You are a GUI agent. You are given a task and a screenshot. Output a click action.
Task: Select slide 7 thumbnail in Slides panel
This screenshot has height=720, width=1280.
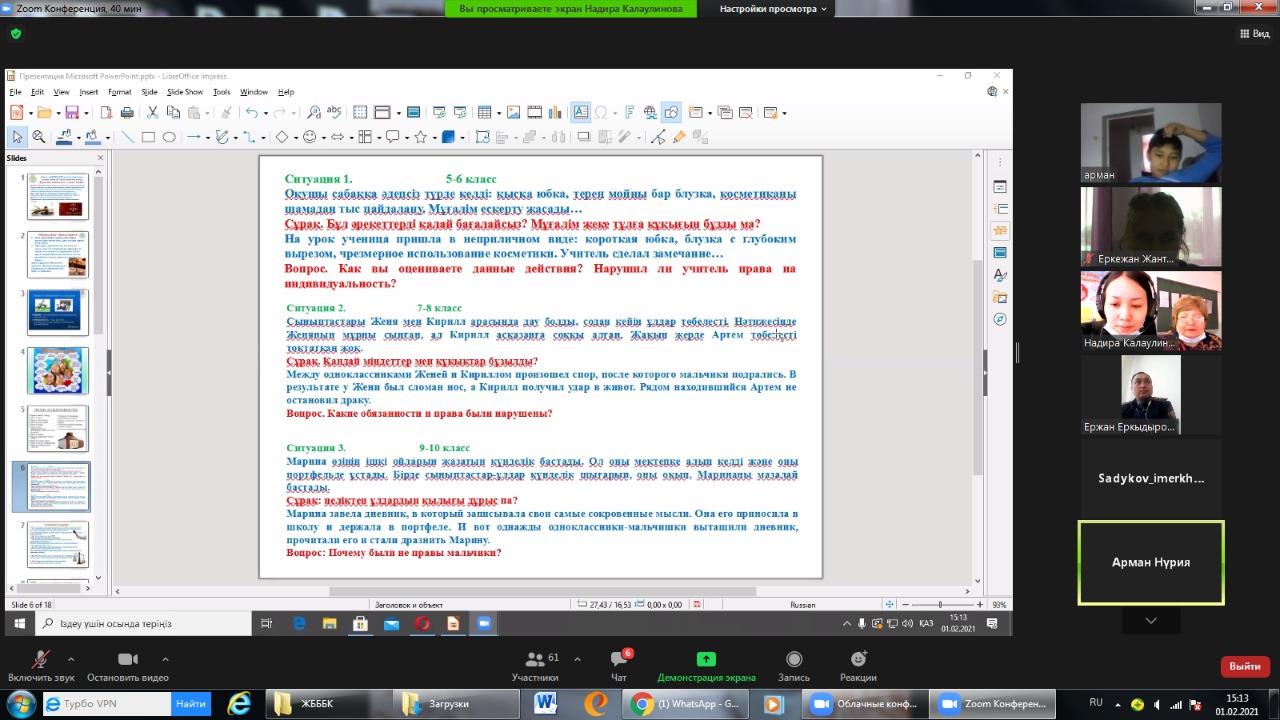coord(58,544)
